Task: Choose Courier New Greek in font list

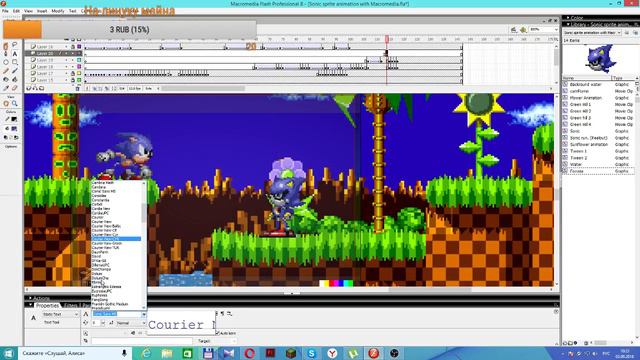Action: [x=107, y=243]
